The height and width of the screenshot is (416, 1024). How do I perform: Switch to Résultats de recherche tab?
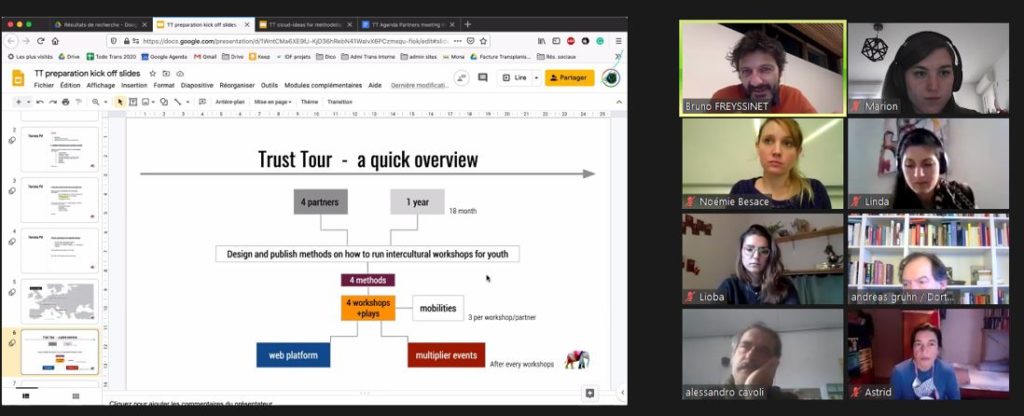100,25
